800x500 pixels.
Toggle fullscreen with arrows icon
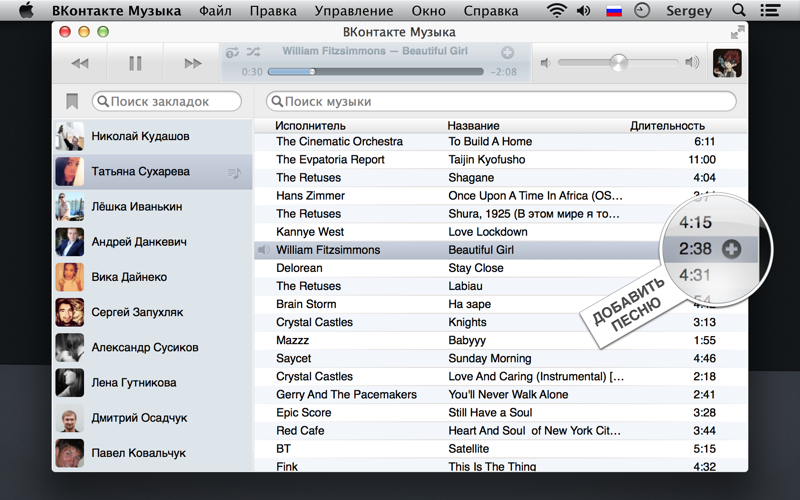737,33
